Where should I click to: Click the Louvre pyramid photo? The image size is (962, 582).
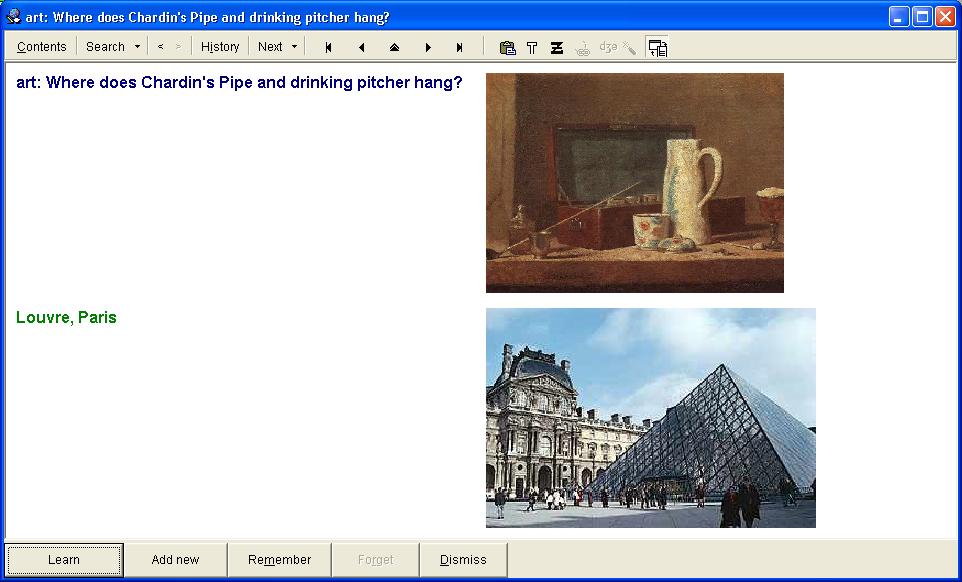(650, 417)
